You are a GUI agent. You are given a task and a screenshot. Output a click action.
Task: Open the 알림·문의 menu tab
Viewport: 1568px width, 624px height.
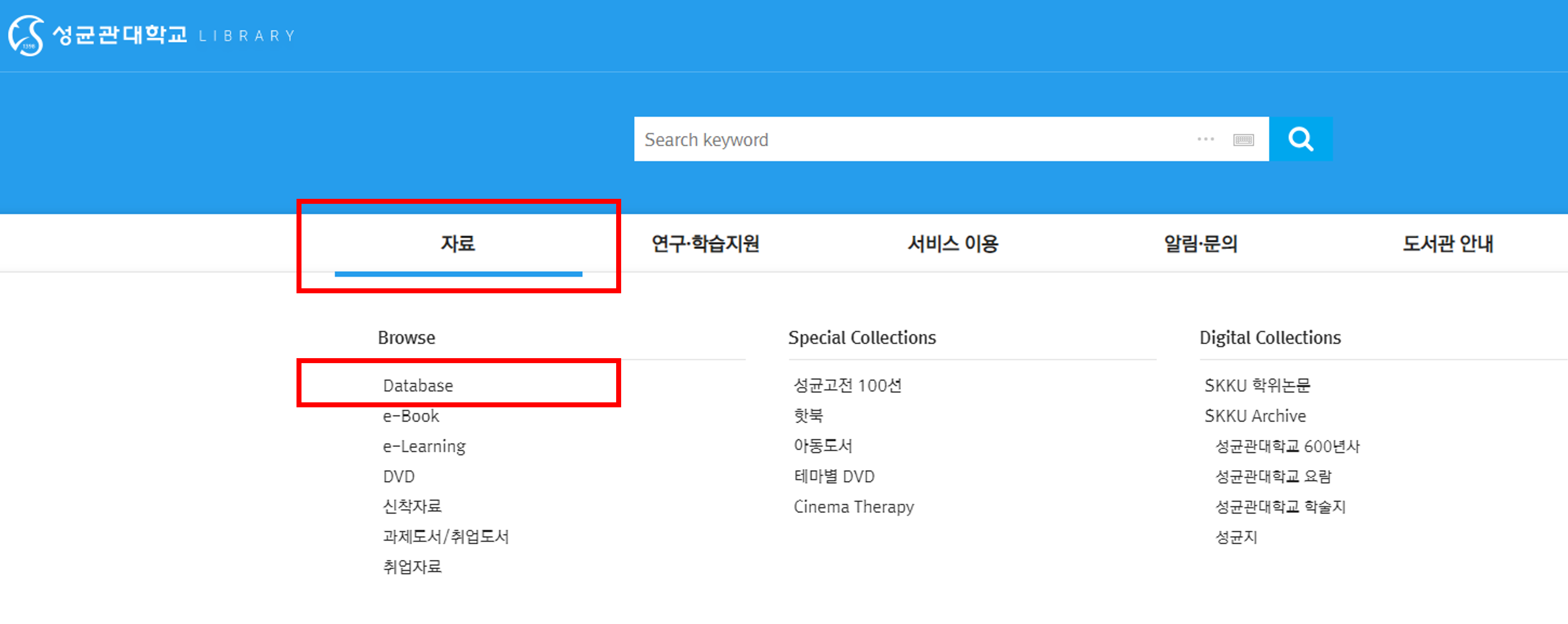click(1200, 243)
